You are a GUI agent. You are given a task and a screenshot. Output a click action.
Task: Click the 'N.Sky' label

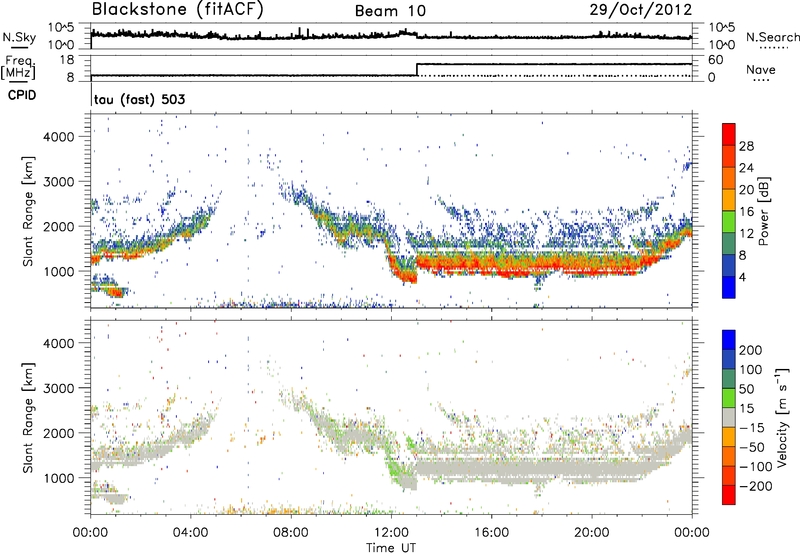pos(19,37)
